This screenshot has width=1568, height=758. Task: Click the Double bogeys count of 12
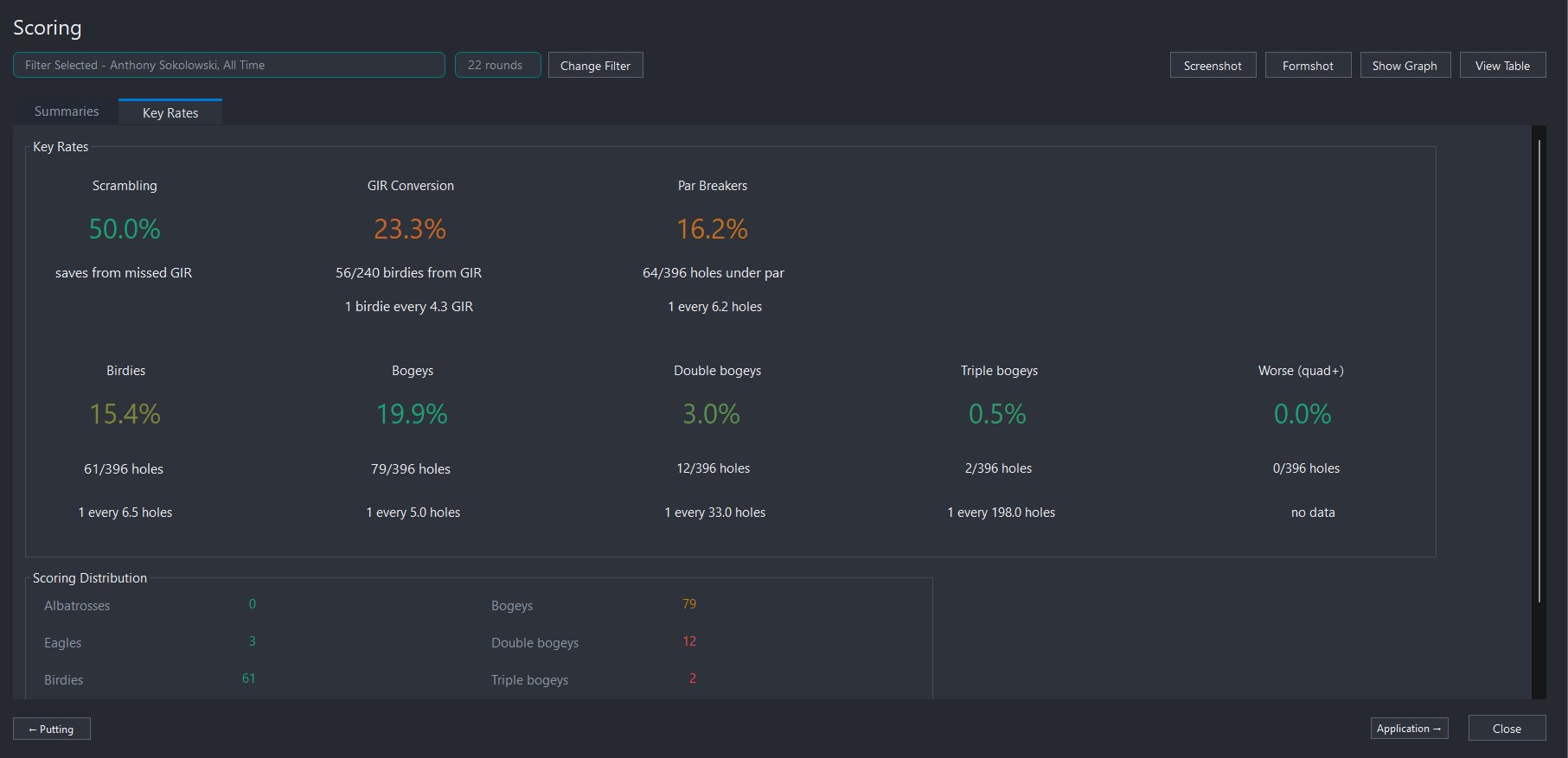689,641
